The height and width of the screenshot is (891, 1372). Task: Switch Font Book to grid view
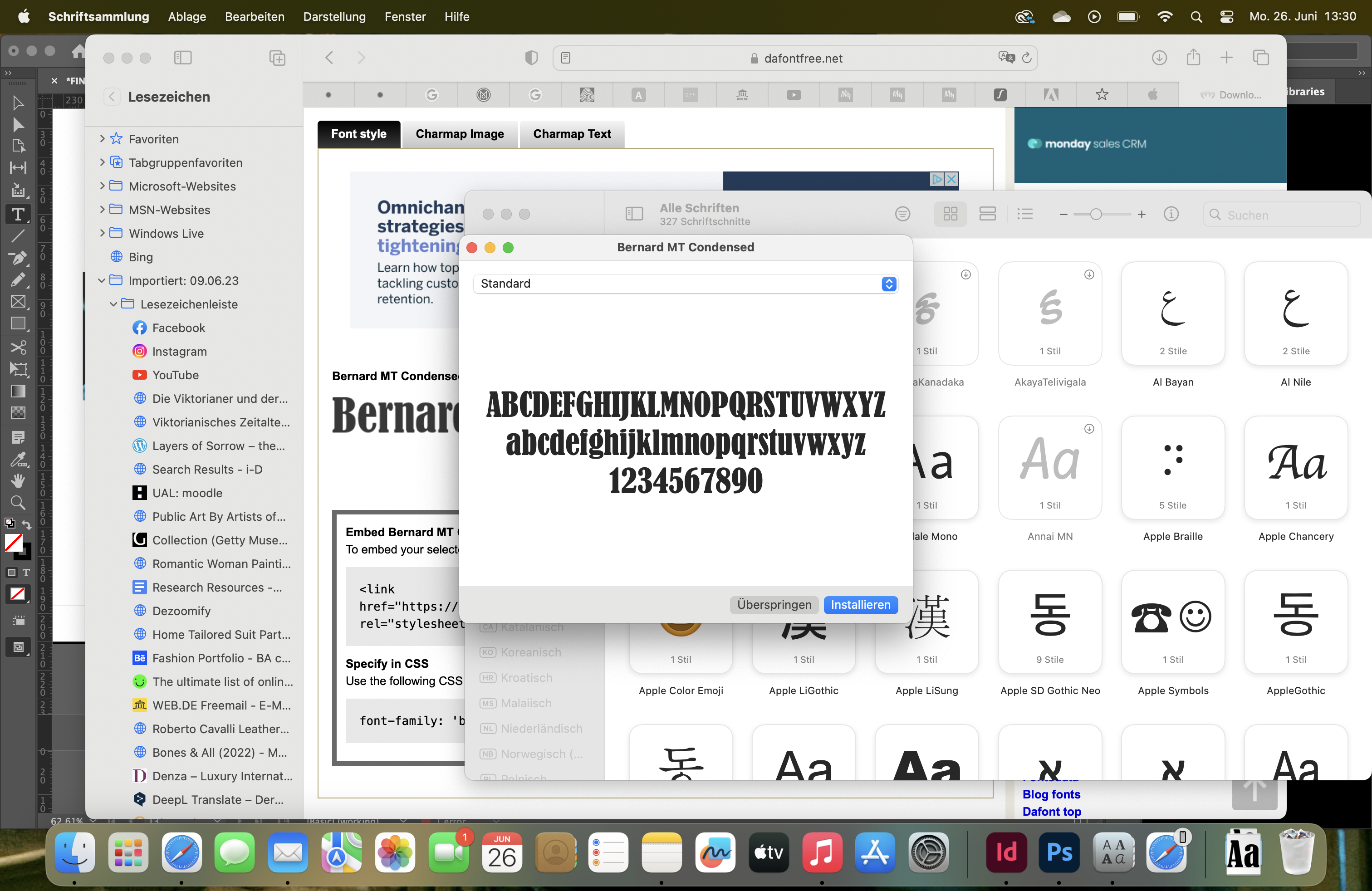950,215
